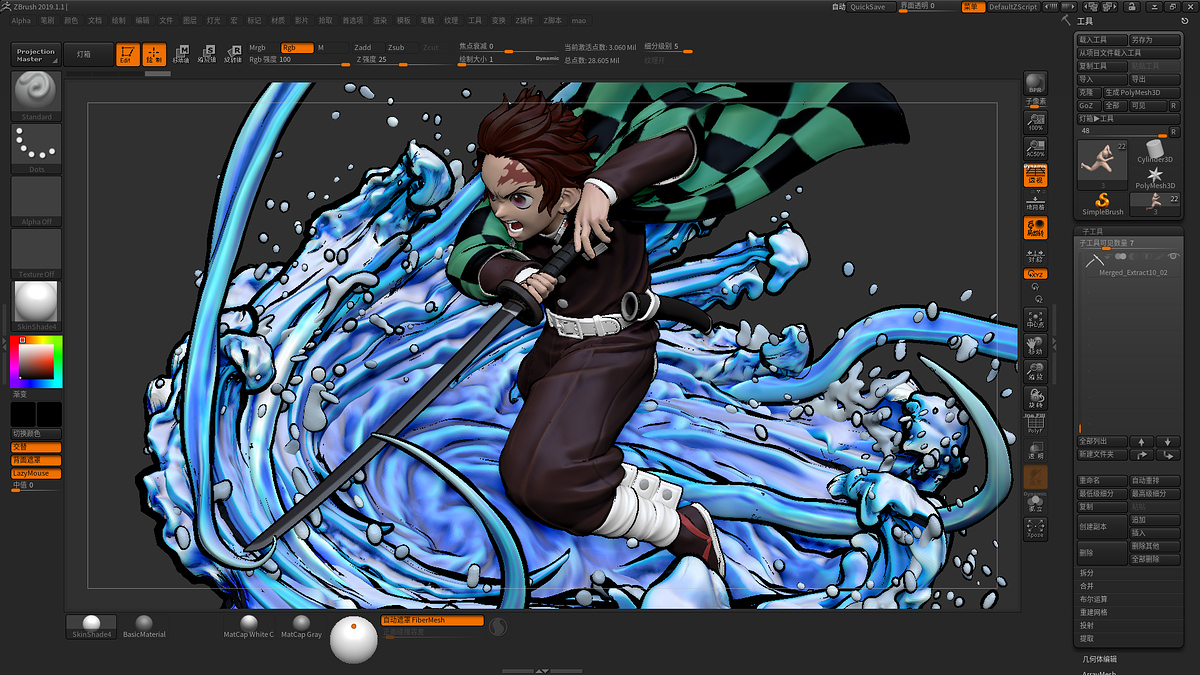Screen dimensions: 1200x675
Task: Select the Scale (S) gizmo icon
Action: [207, 54]
